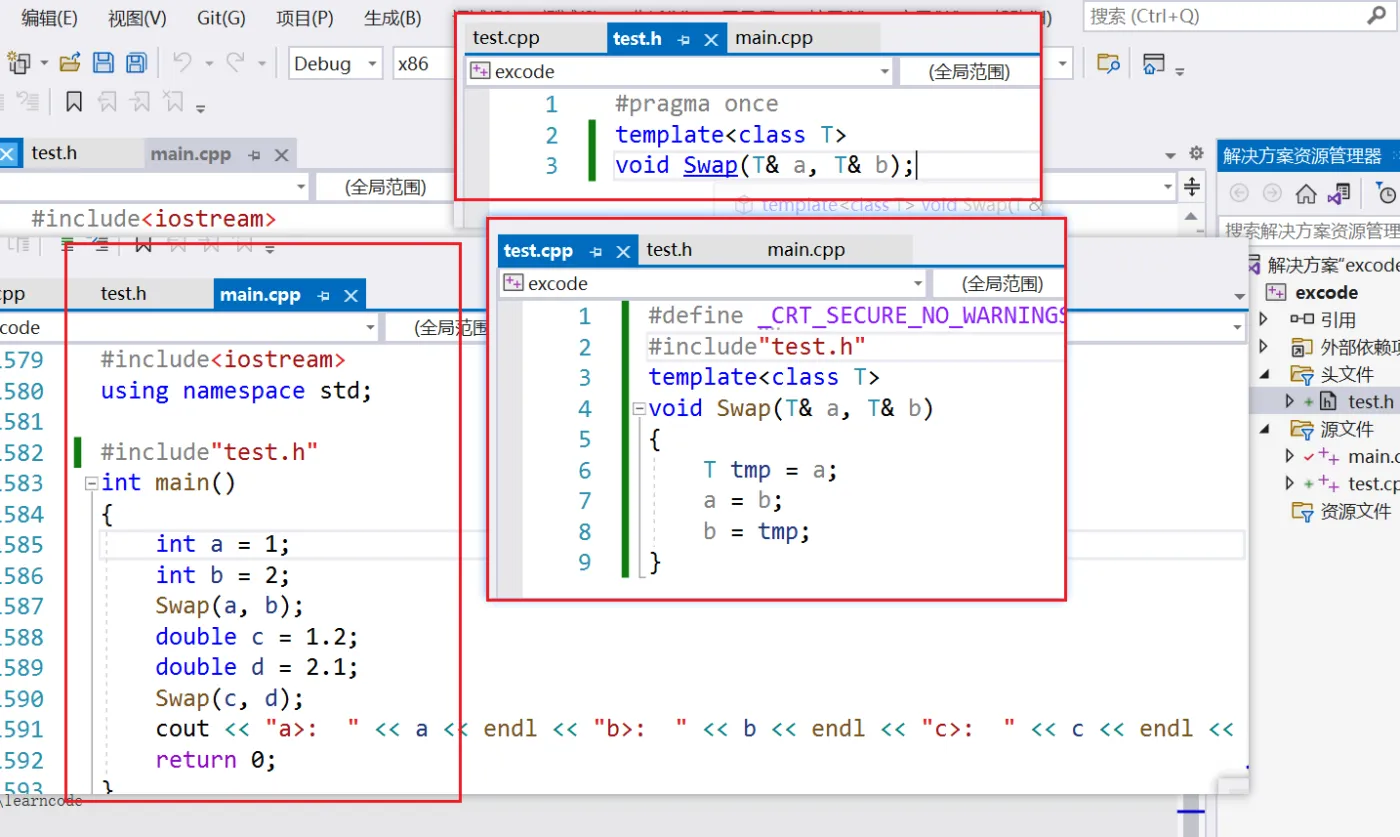Open the 视图(V) menu
This screenshot has width=1400, height=837.
pyautogui.click(x=137, y=18)
